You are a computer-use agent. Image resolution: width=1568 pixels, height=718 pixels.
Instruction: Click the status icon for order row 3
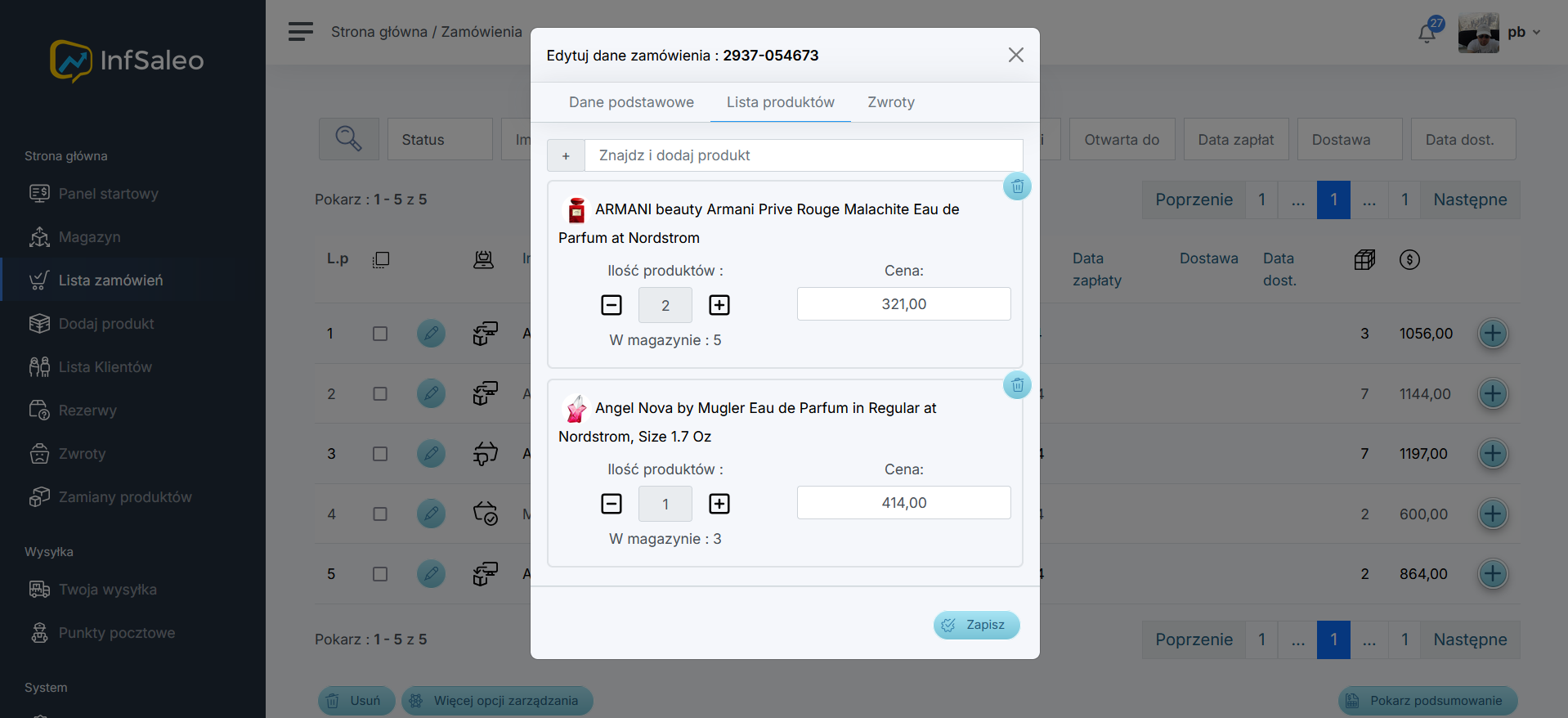(x=486, y=454)
